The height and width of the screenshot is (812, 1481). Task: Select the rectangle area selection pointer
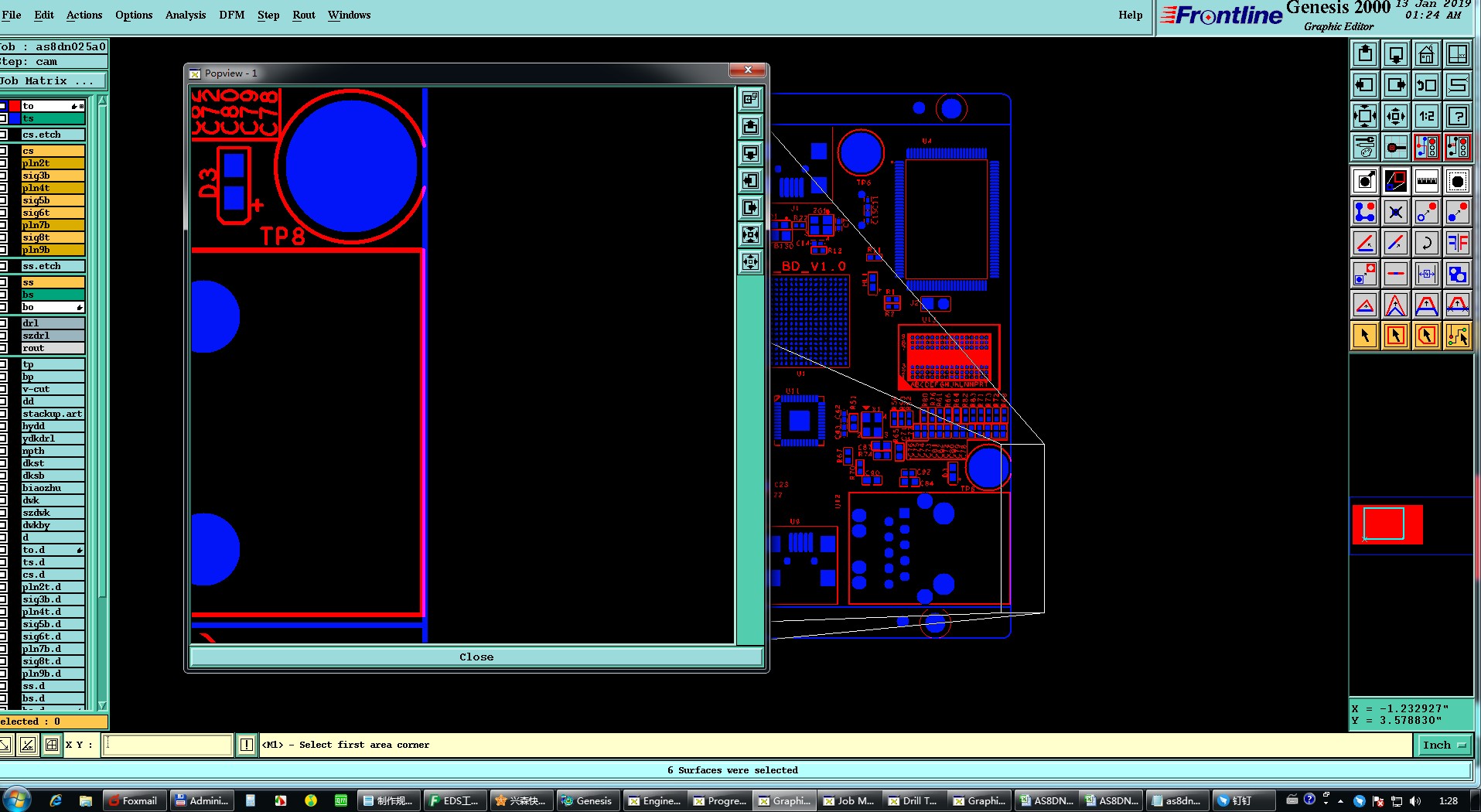(x=1396, y=336)
